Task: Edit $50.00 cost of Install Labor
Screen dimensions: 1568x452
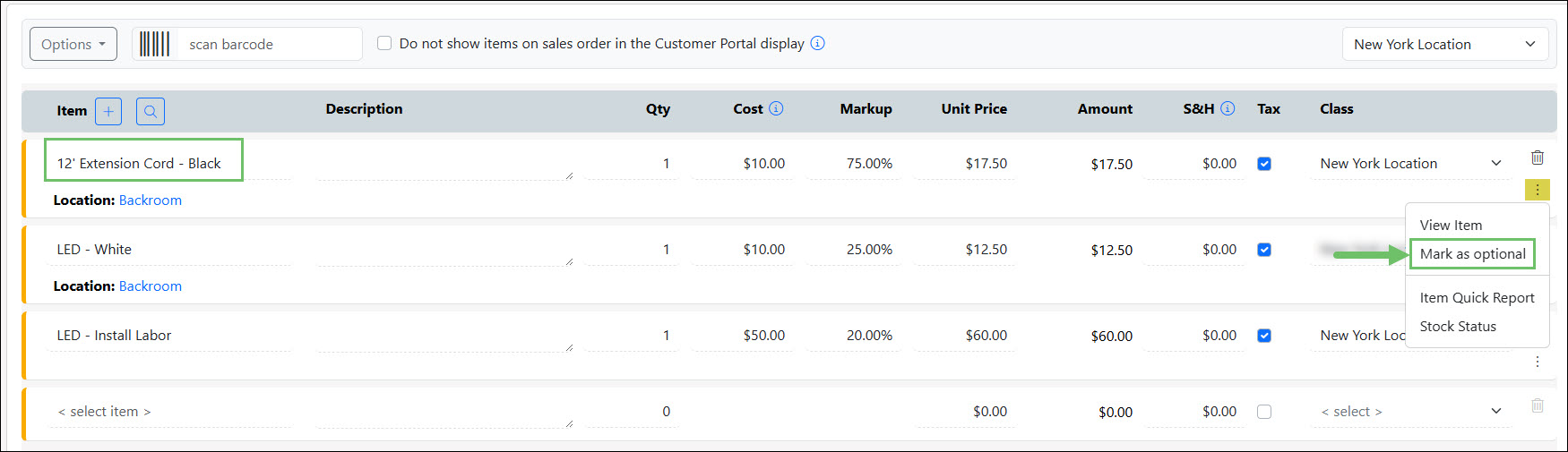Action: pyautogui.click(x=743, y=336)
